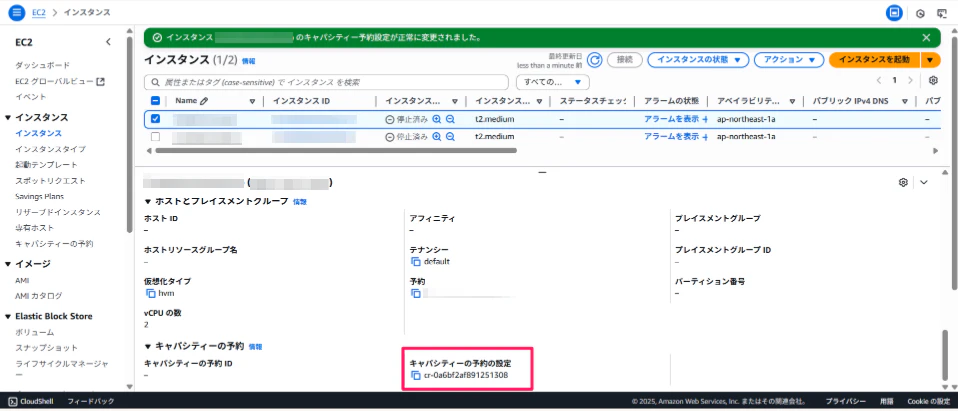Open the Dashboard nav item
The width and height of the screenshot is (958, 411).
click(x=43, y=65)
